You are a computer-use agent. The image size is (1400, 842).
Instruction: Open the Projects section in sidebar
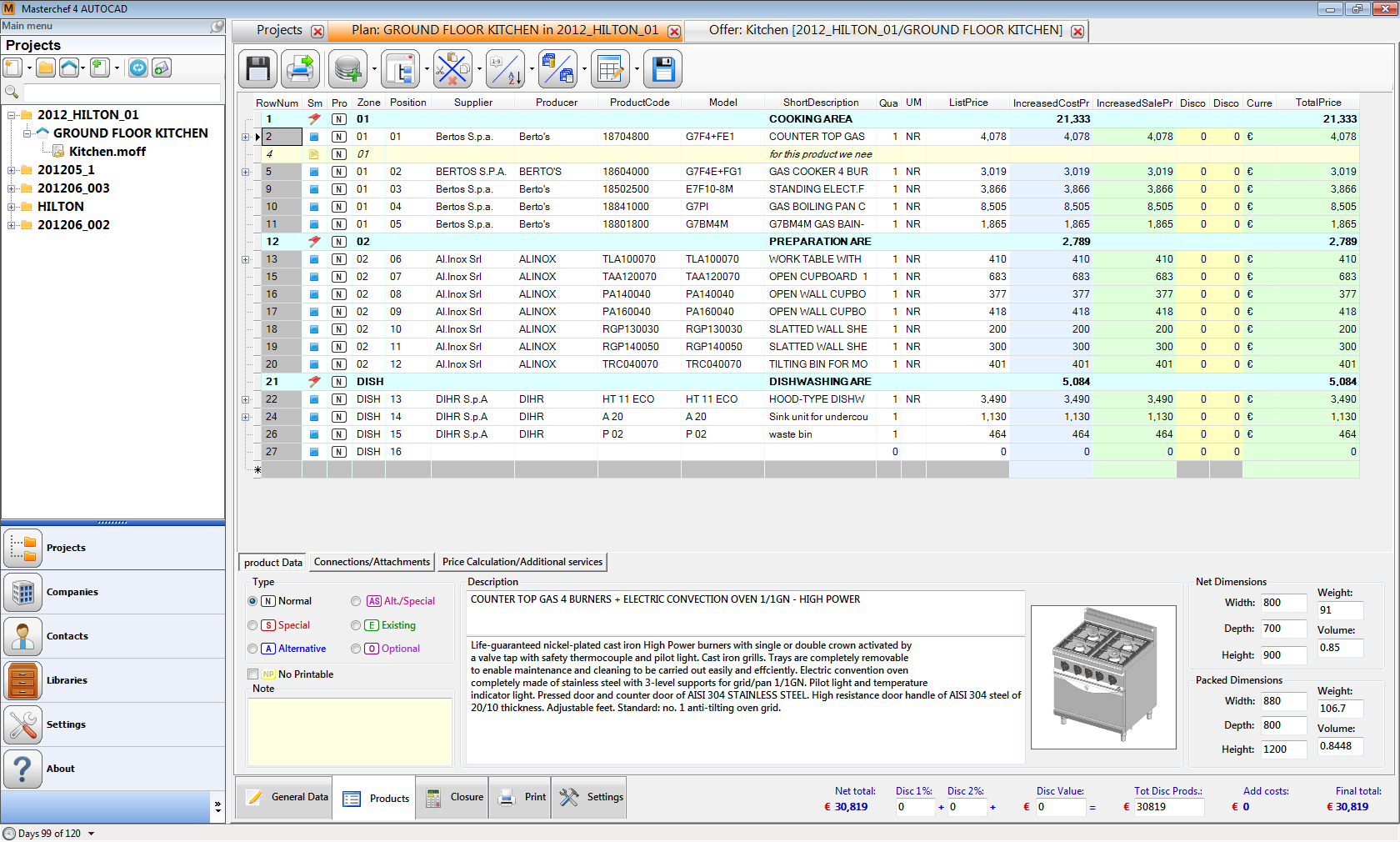[x=112, y=548]
